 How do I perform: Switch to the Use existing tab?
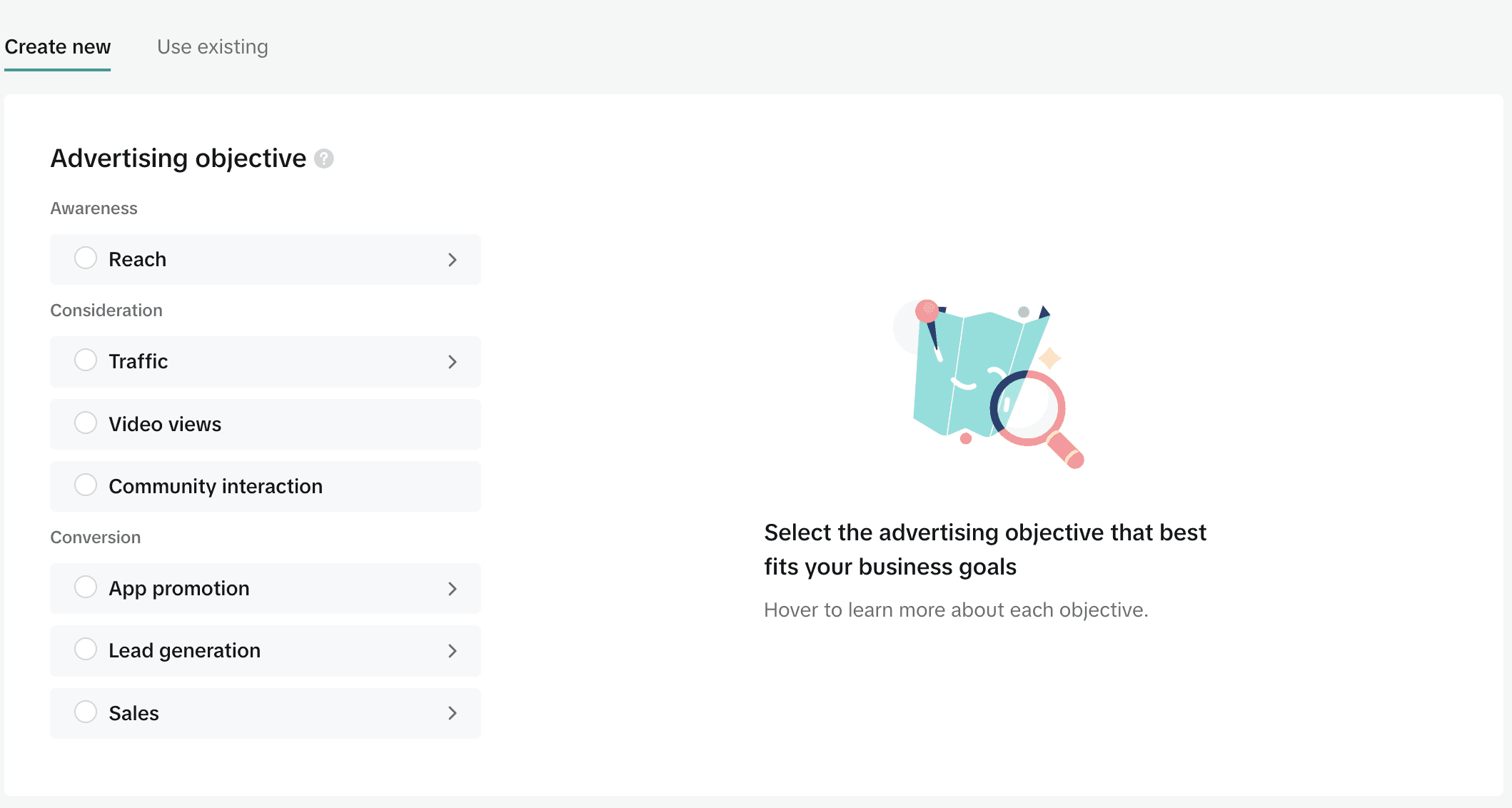coord(212,46)
